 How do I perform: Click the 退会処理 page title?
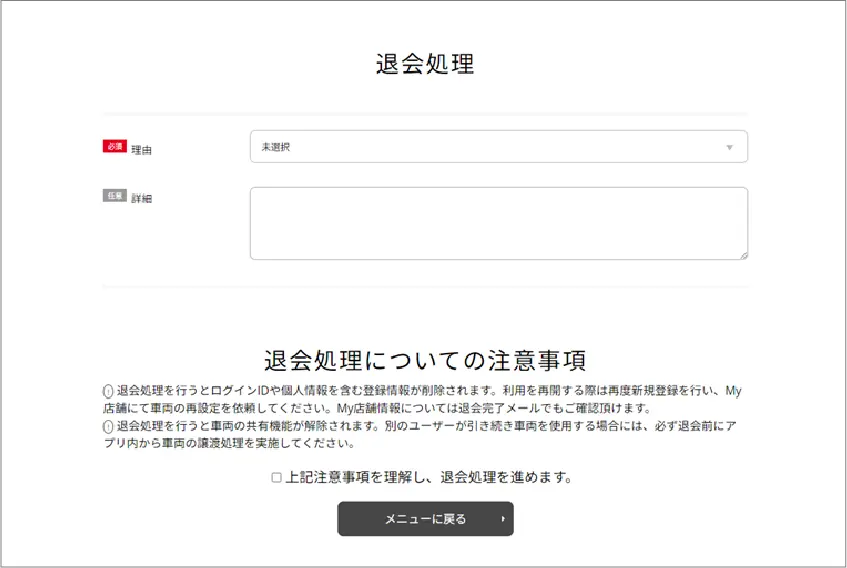[424, 64]
